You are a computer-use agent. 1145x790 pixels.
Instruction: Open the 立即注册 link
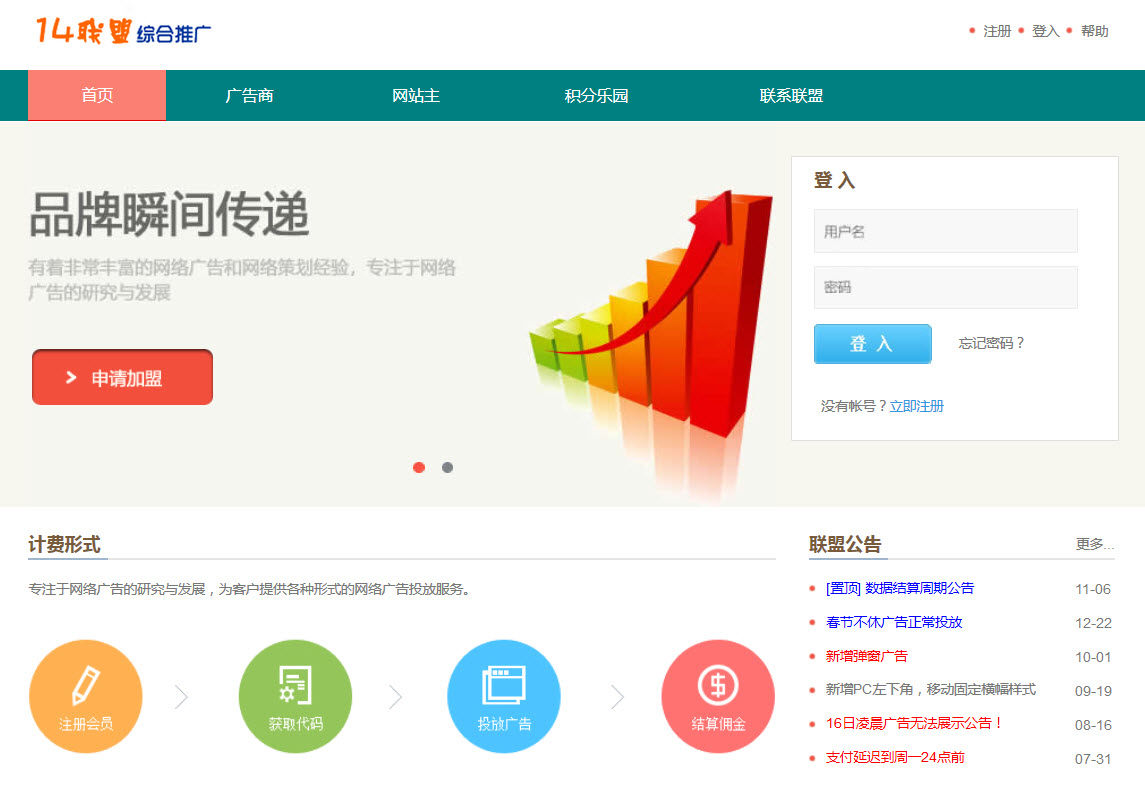(x=916, y=406)
